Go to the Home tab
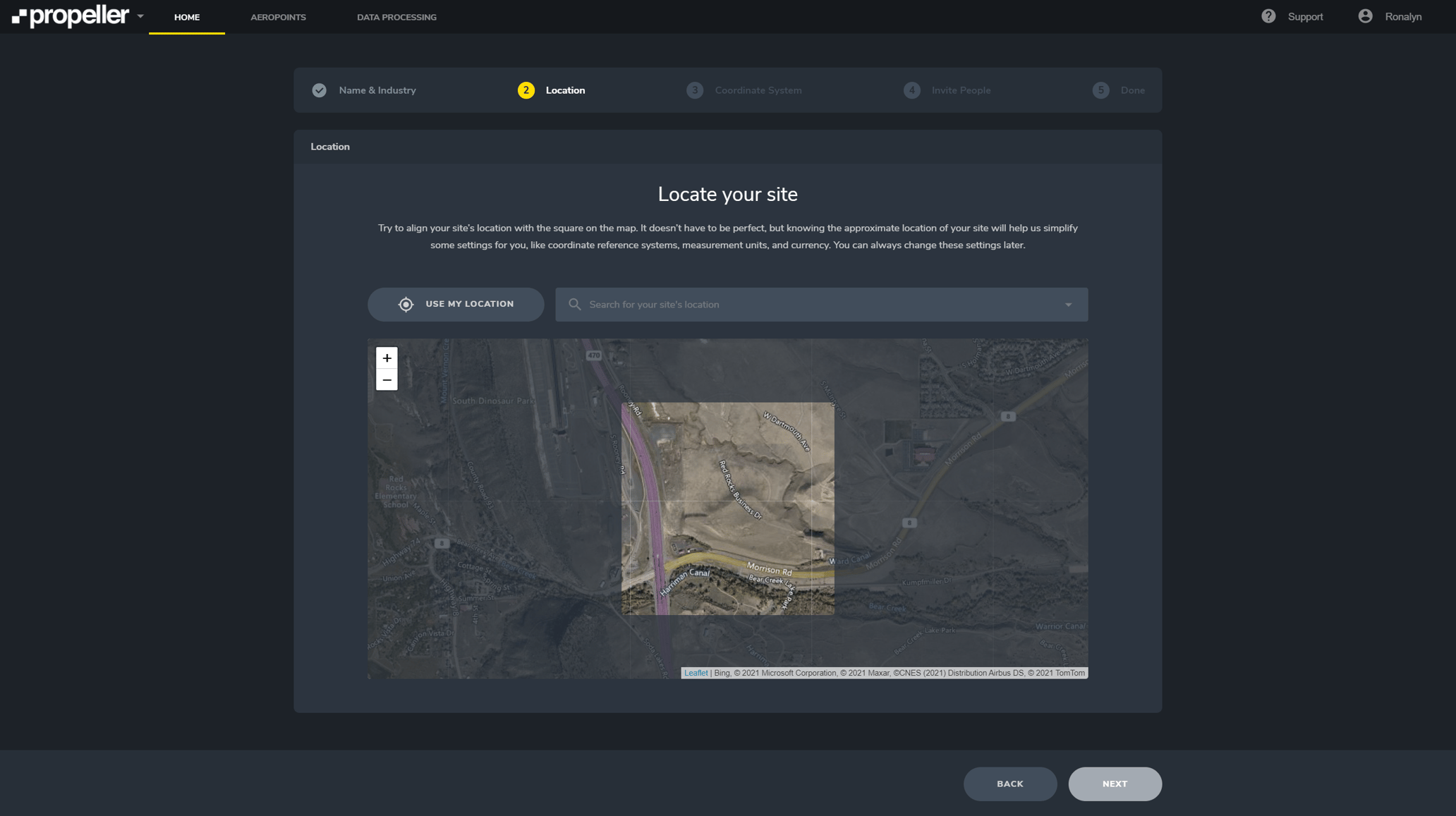This screenshot has height=816, width=1456. click(187, 17)
